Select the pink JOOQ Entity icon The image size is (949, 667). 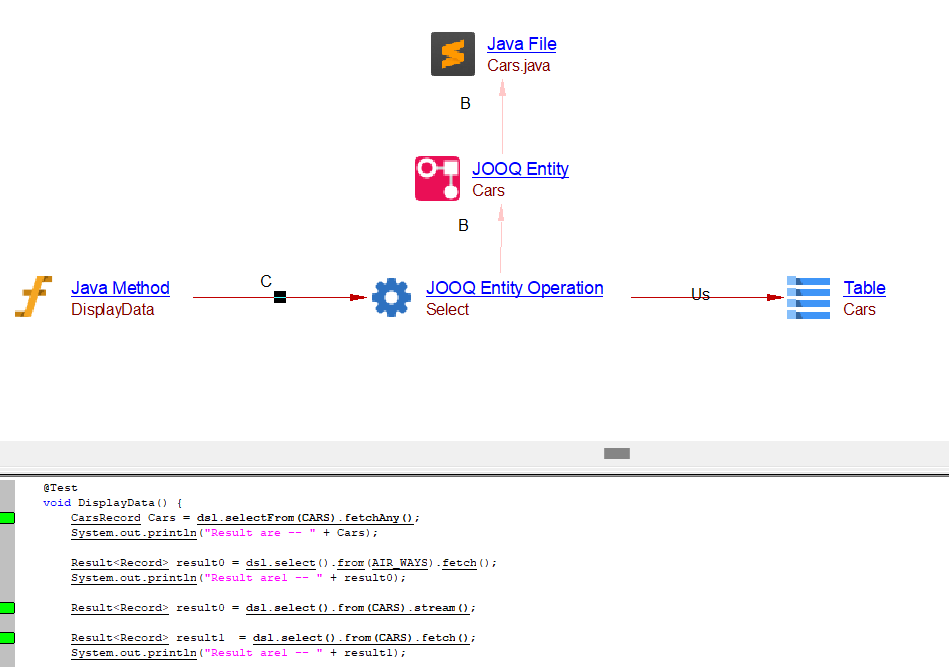pyautogui.click(x=437, y=178)
